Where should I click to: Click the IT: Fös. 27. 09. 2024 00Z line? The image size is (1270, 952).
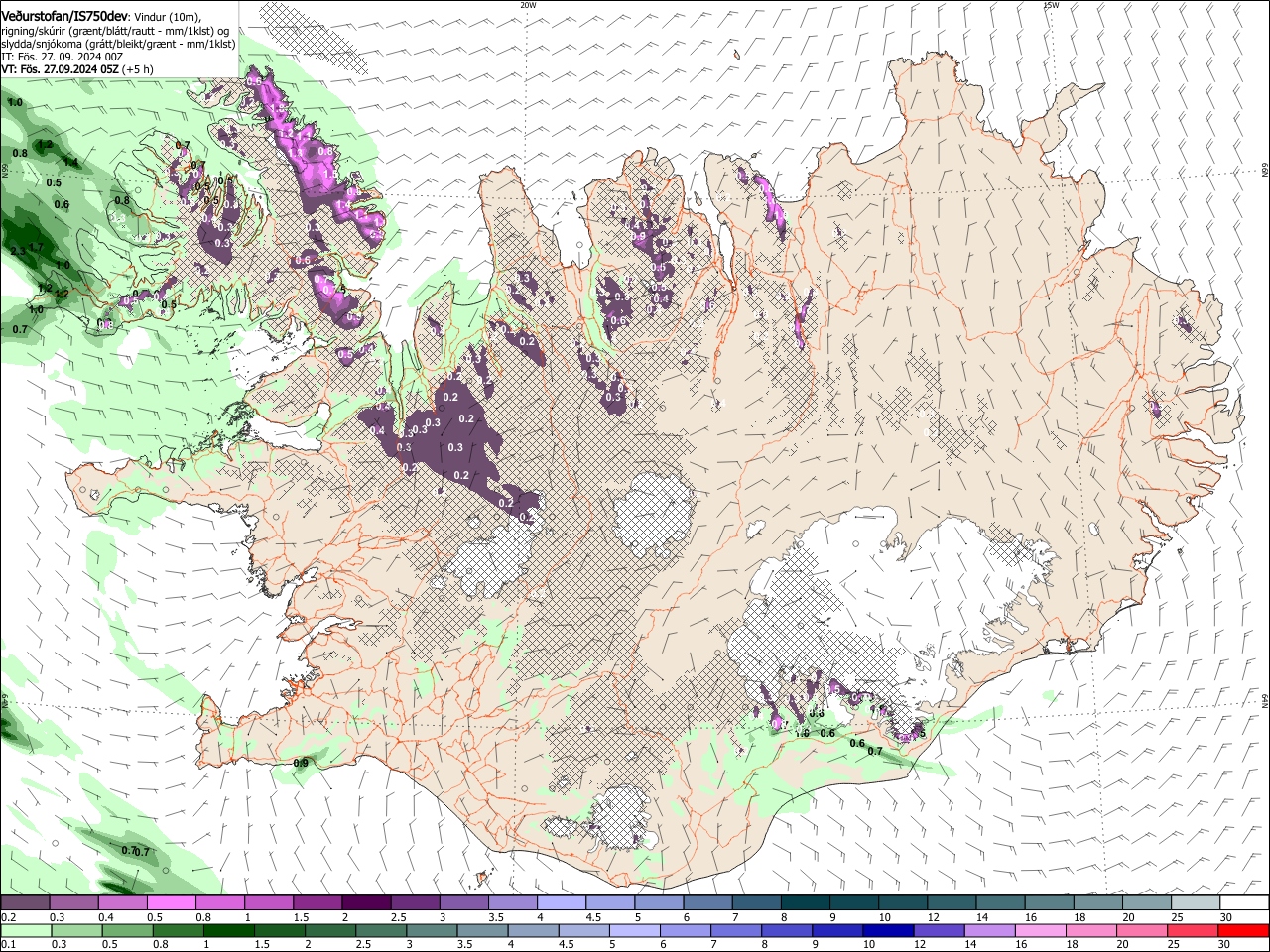[63, 58]
